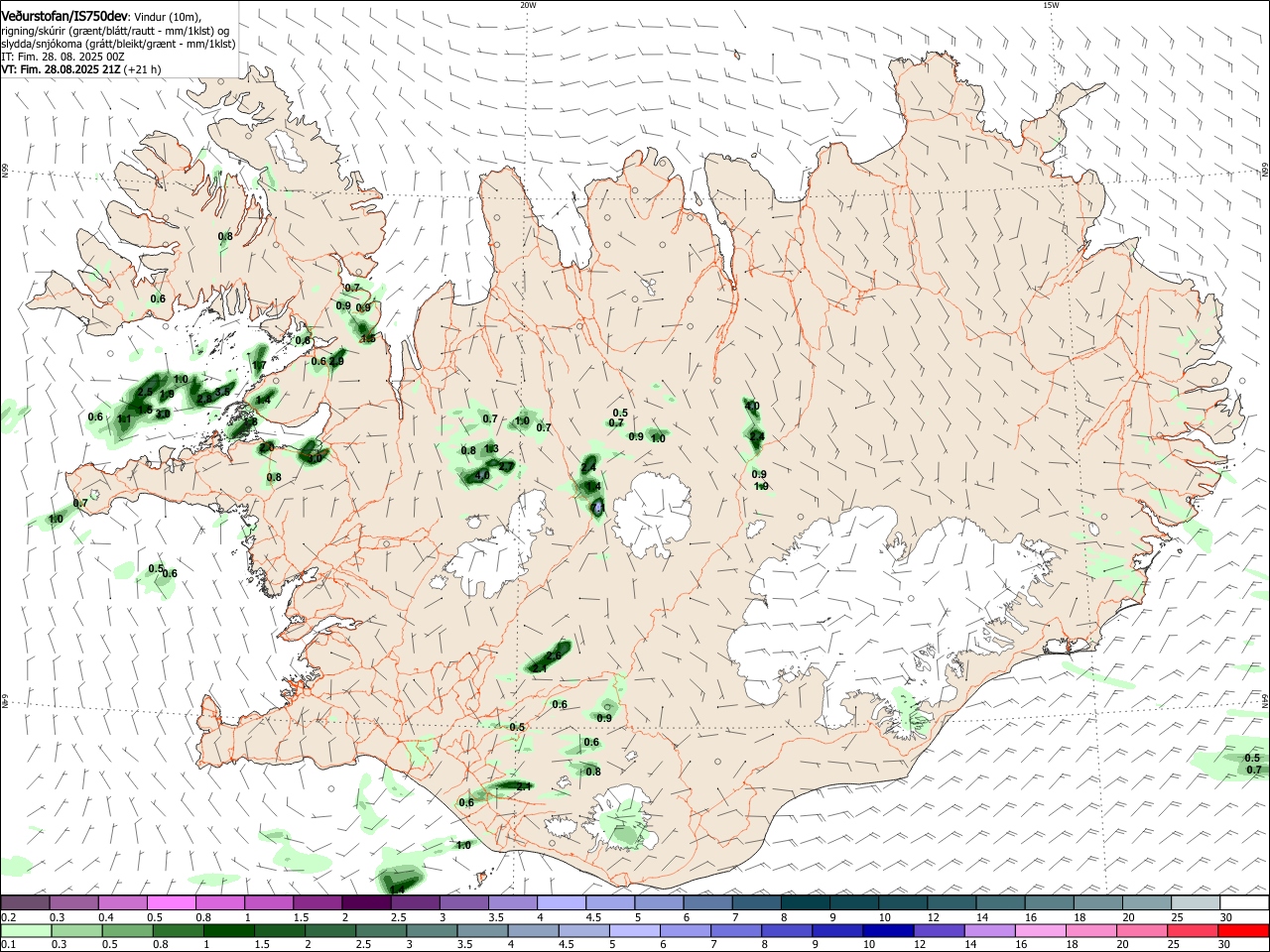The height and width of the screenshot is (952, 1270).
Task: Choose the pink lower swatch between 18 and 20
Action: pos(1091,930)
